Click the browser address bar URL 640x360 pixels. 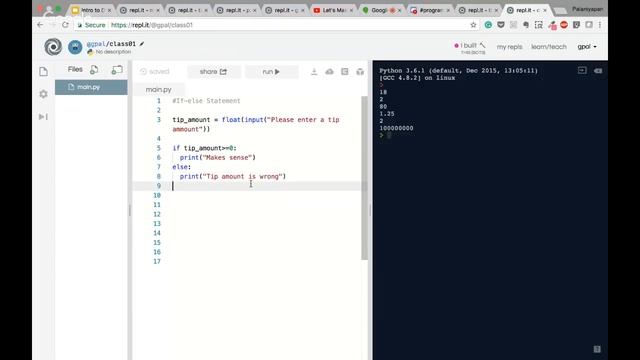tap(151, 25)
